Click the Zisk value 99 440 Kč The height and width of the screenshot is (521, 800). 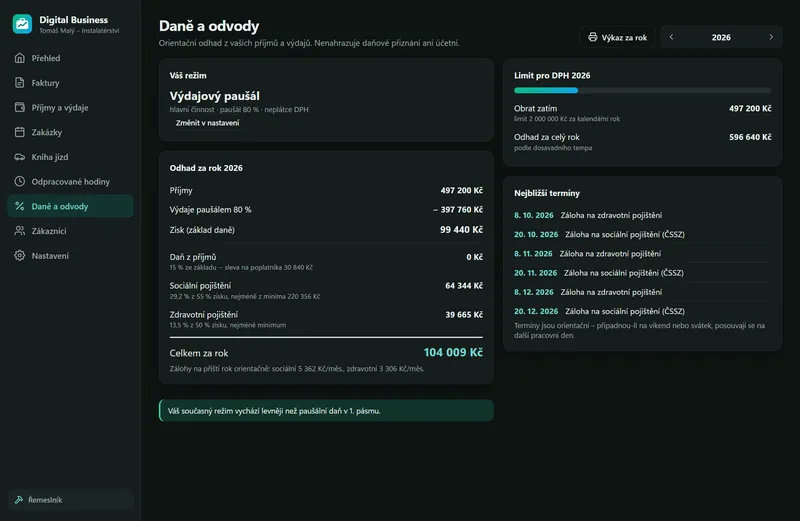(x=461, y=230)
